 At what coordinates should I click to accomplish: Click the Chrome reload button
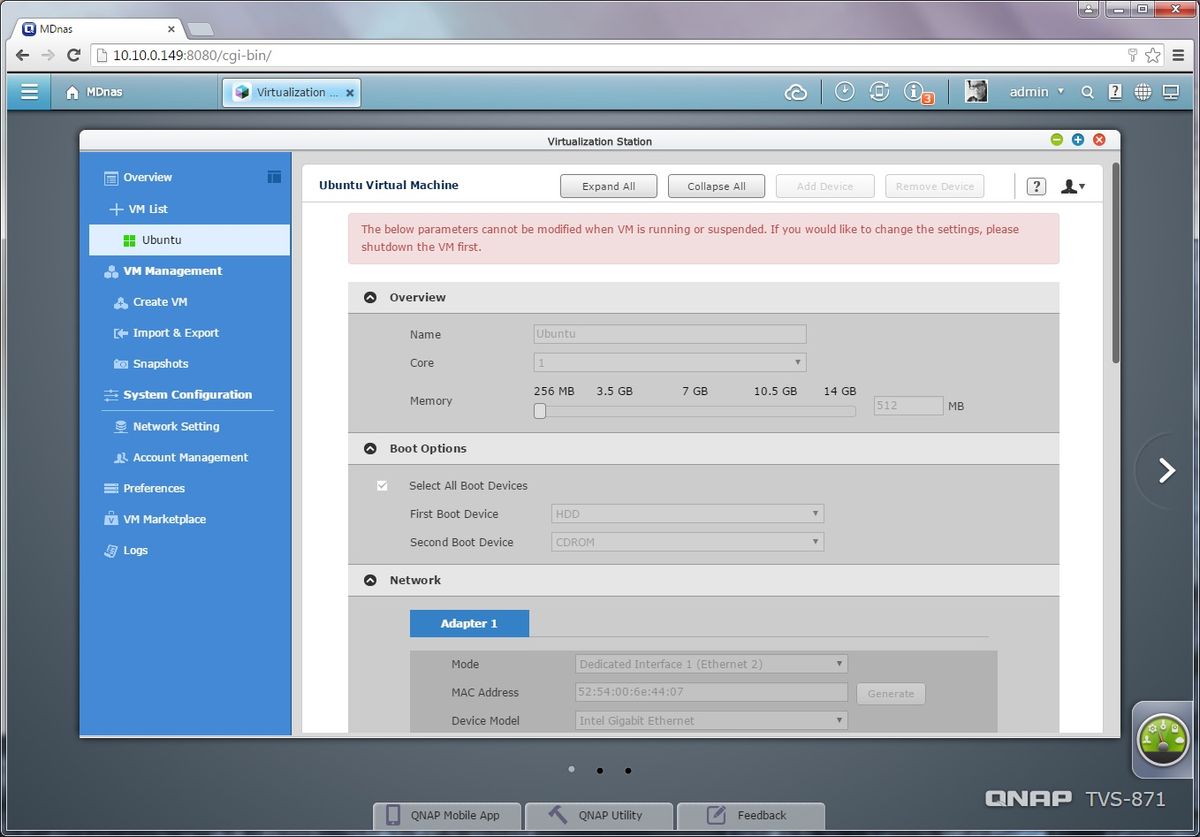tap(73, 55)
